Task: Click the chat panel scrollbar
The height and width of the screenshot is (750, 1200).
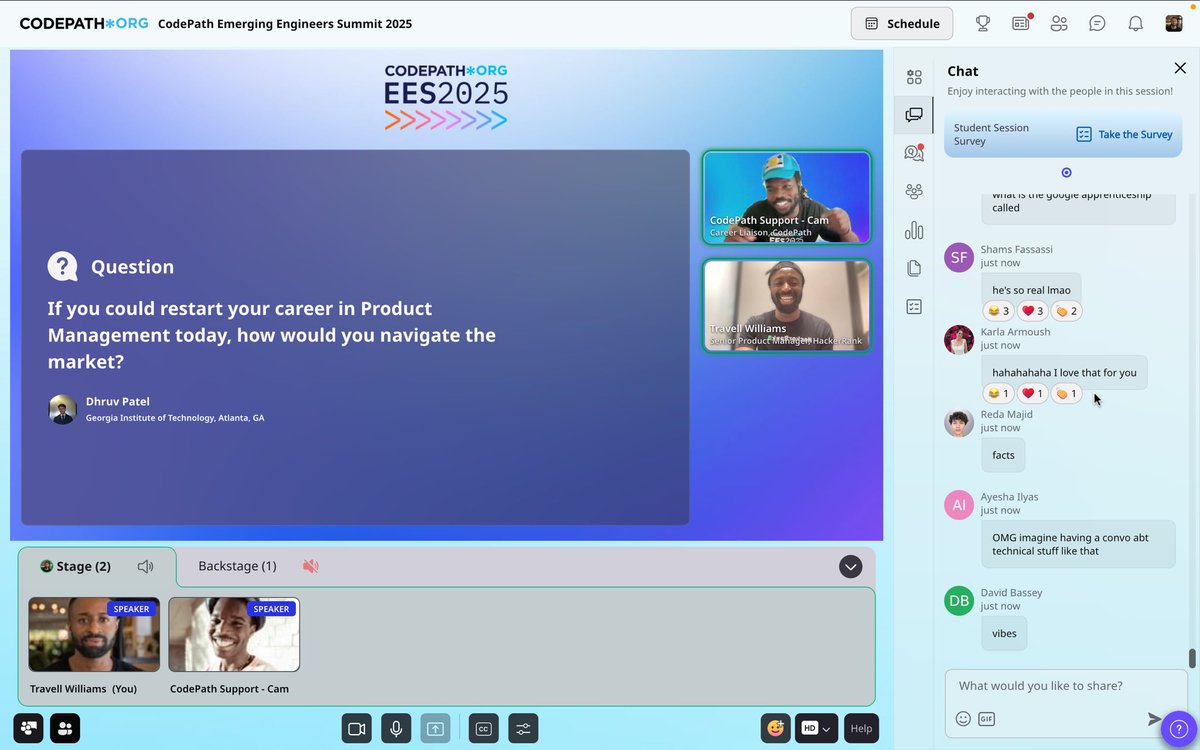Action: pyautogui.click(x=1191, y=659)
